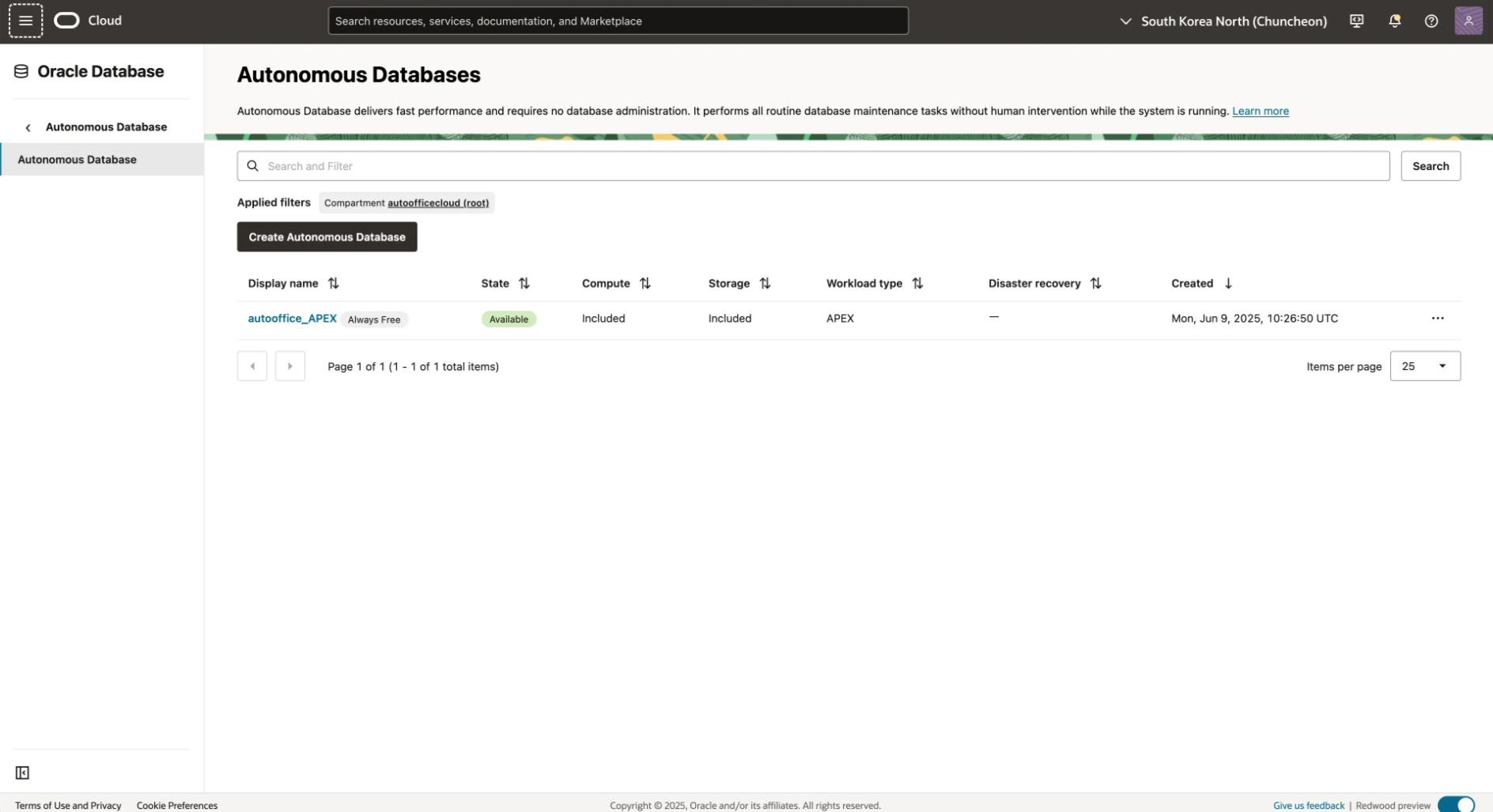Screen dimensions: 1493x812
Task: Click the autoofficecloud (root) compartment filter
Action: click(x=438, y=203)
